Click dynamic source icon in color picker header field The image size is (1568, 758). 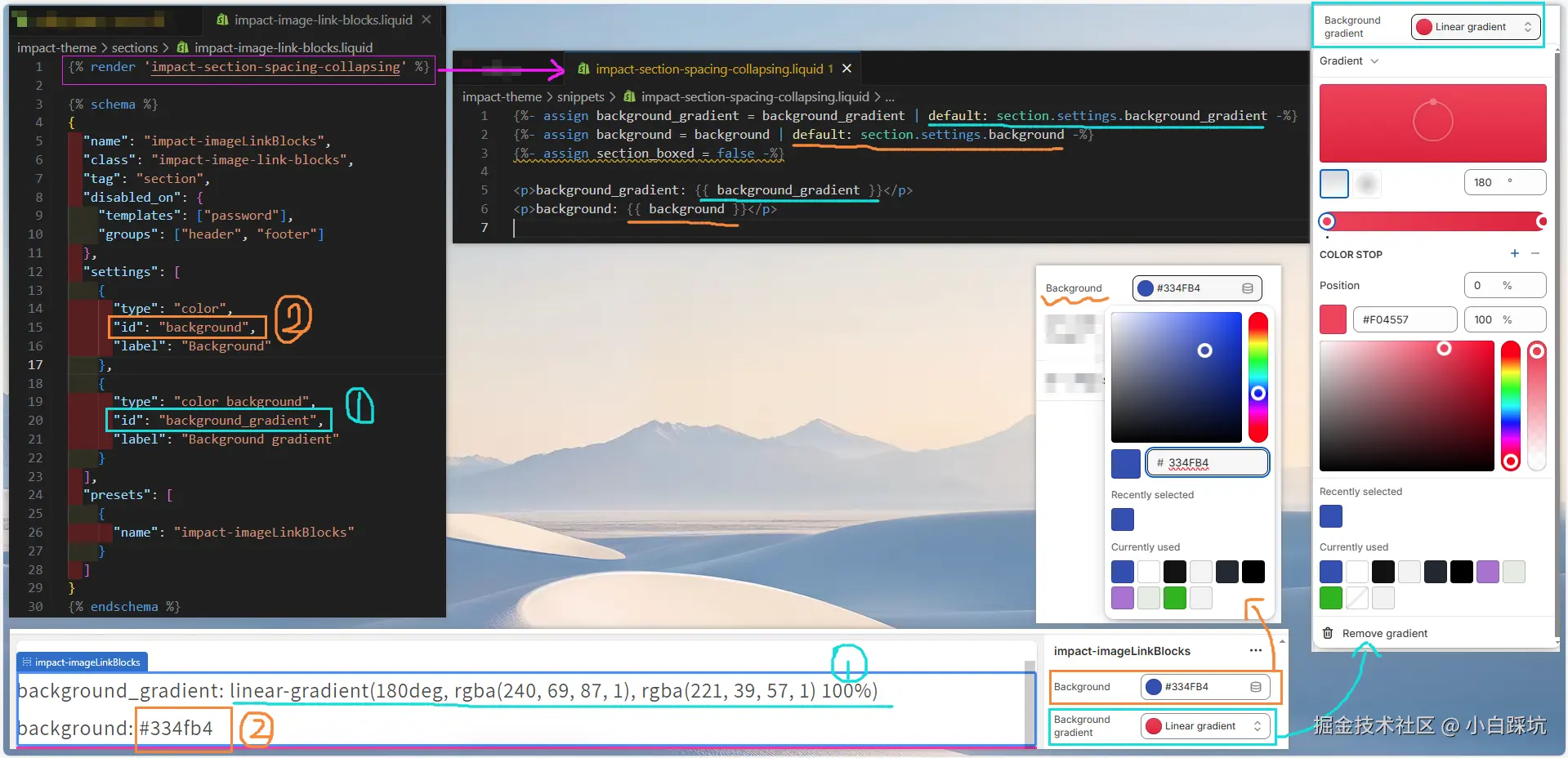coord(1248,288)
